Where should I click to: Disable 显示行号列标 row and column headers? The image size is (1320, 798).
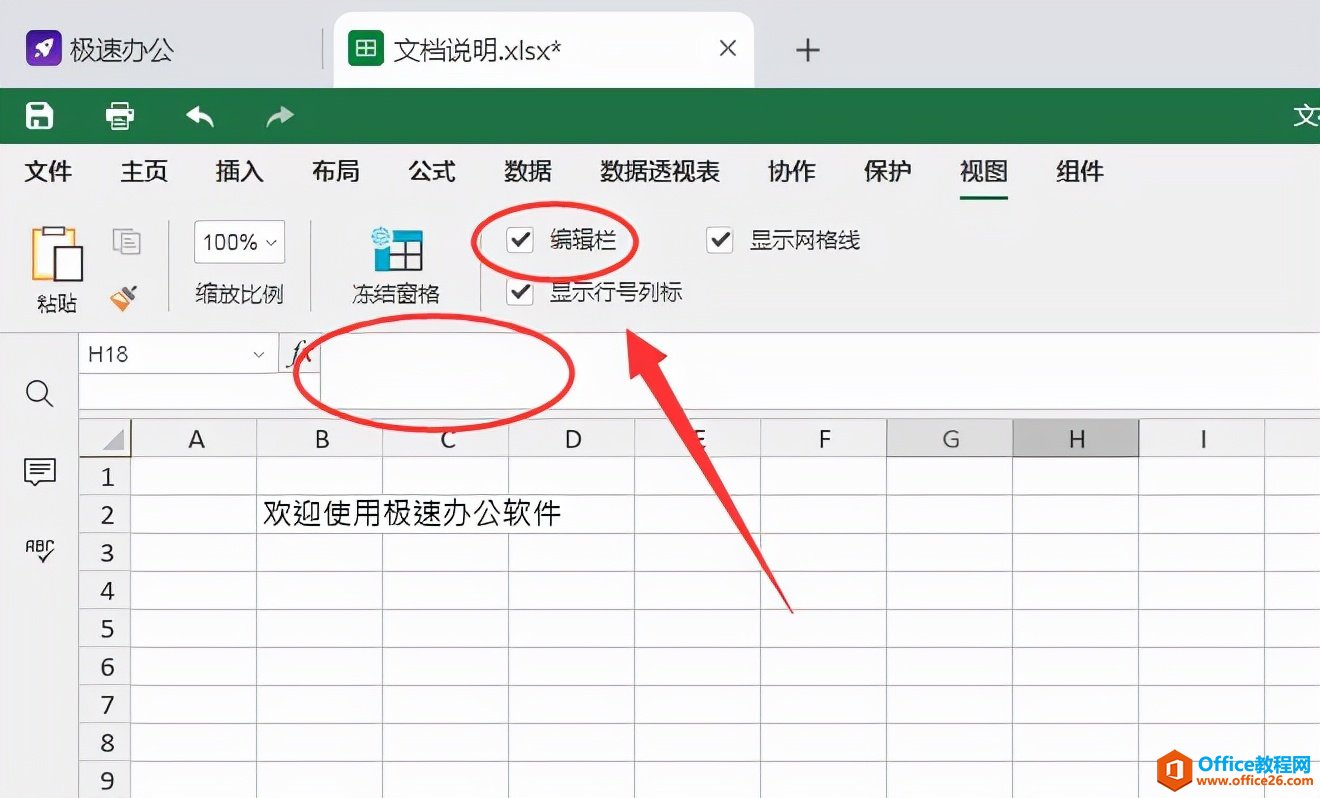pyautogui.click(x=518, y=292)
